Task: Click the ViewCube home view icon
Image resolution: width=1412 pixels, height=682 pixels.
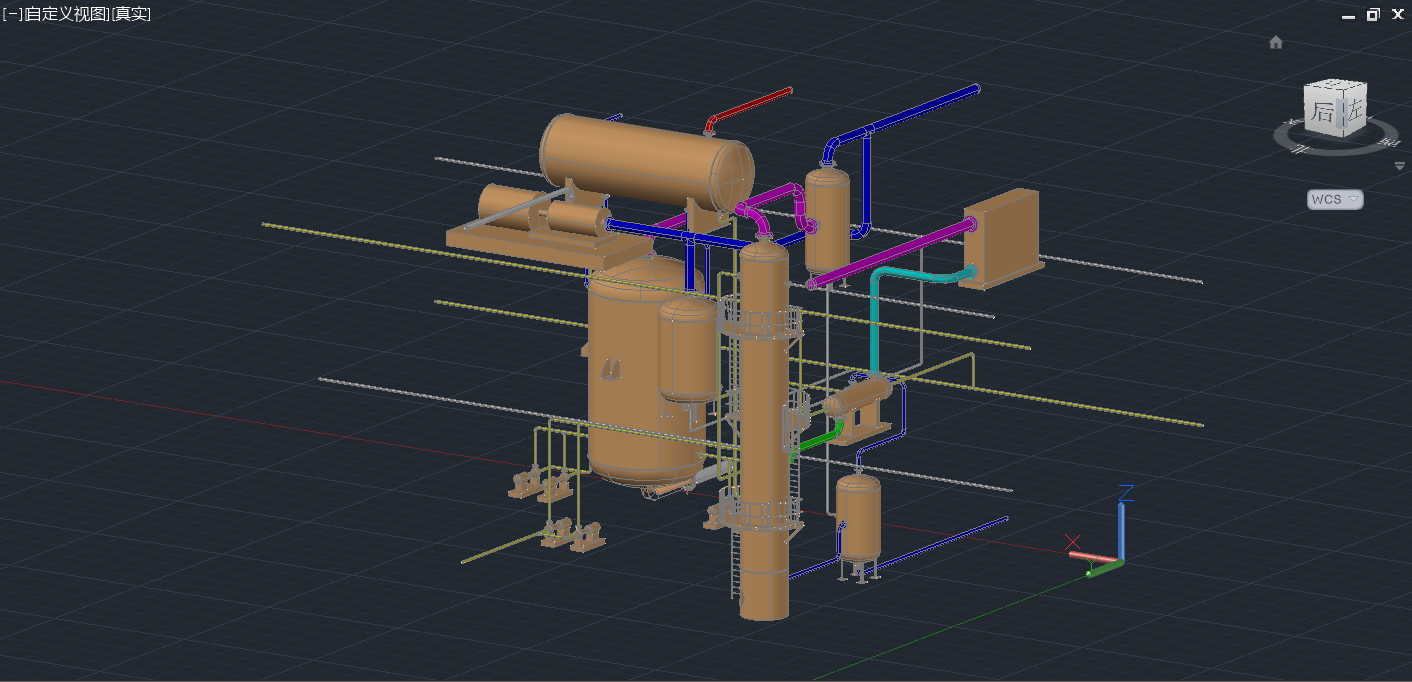Action: 1275,42
